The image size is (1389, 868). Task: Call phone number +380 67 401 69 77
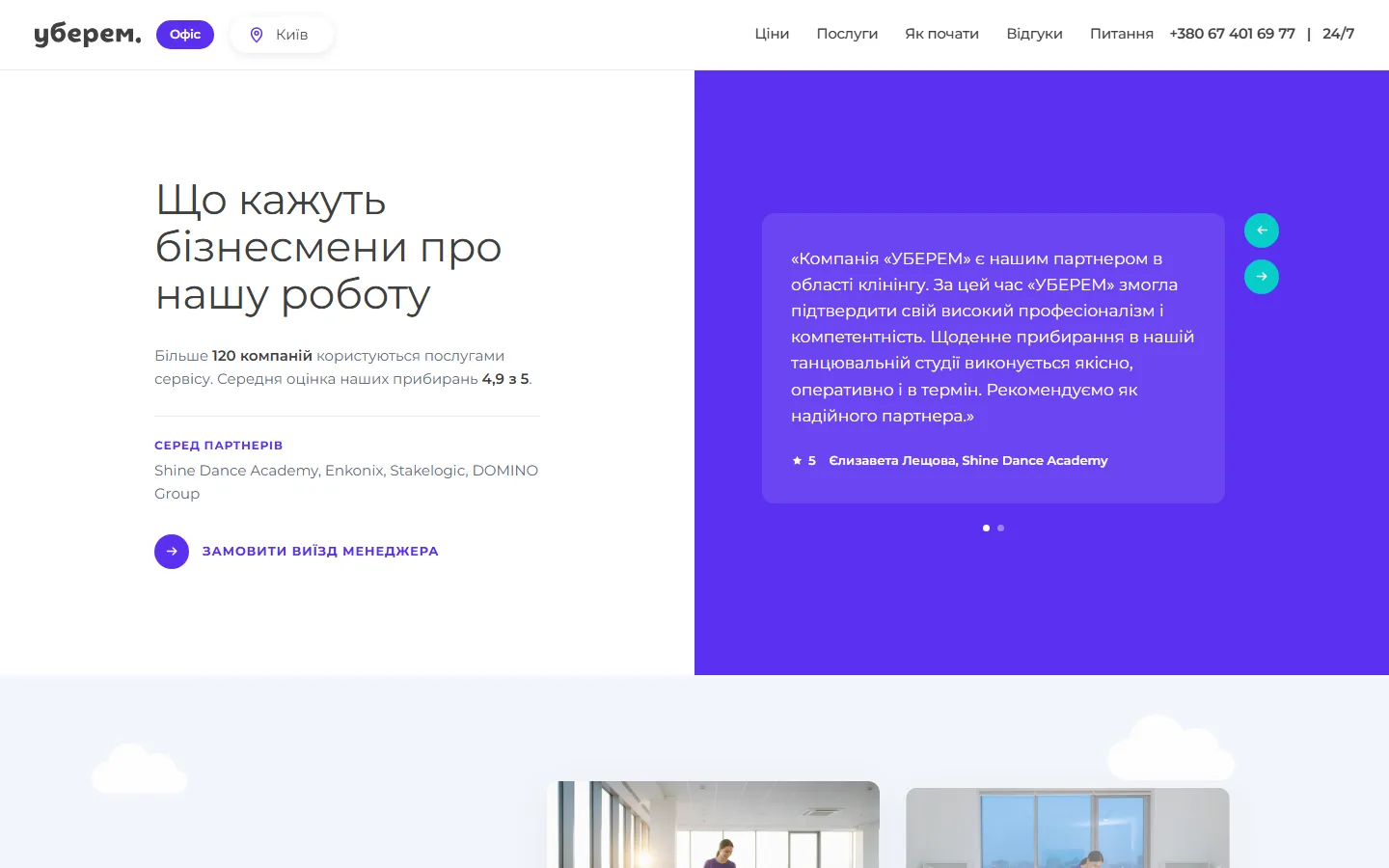pyautogui.click(x=1232, y=34)
